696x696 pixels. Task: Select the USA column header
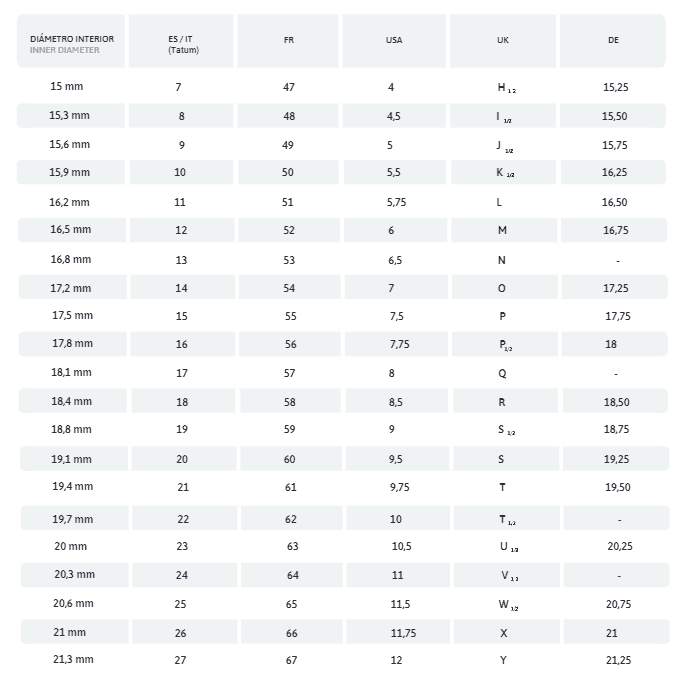click(394, 40)
